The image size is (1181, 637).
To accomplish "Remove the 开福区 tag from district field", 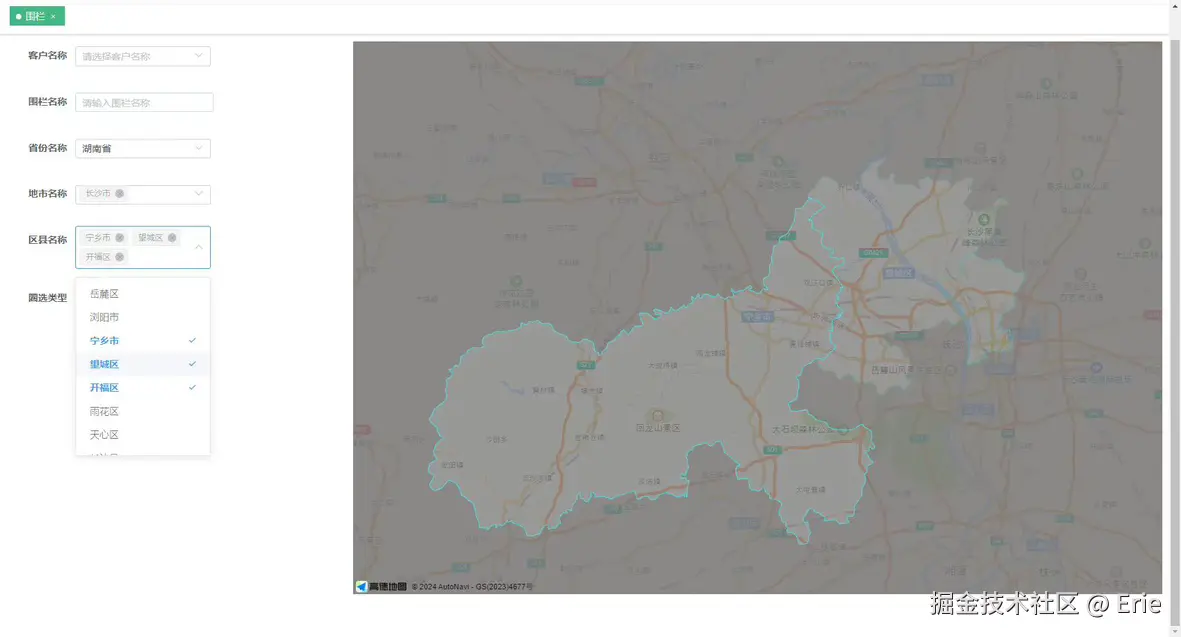I will 120,257.
